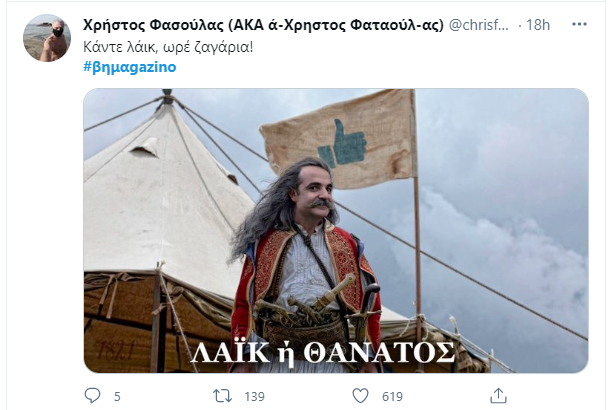Select the tweet text Κάντε λάικ, ωρέ ζαγάρια!
The image size is (615, 410).
pyautogui.click(x=168, y=47)
